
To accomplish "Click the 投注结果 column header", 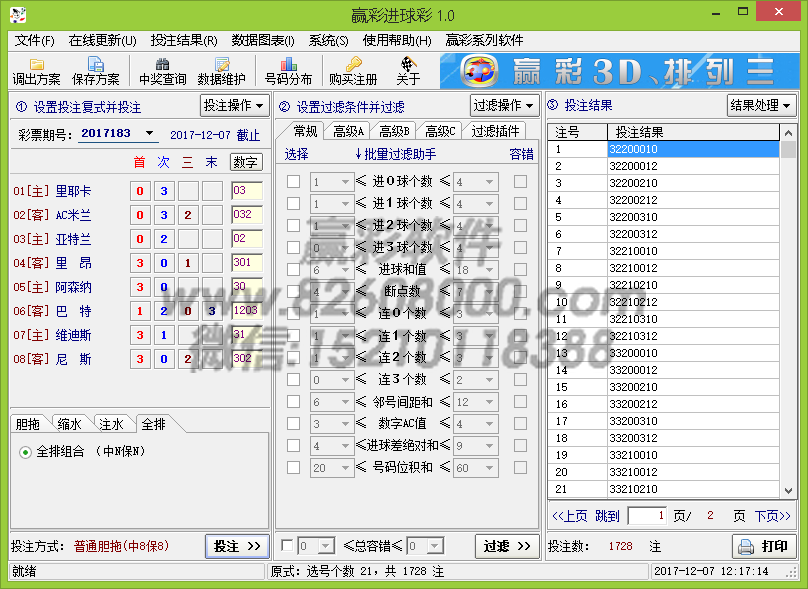I will [693, 132].
